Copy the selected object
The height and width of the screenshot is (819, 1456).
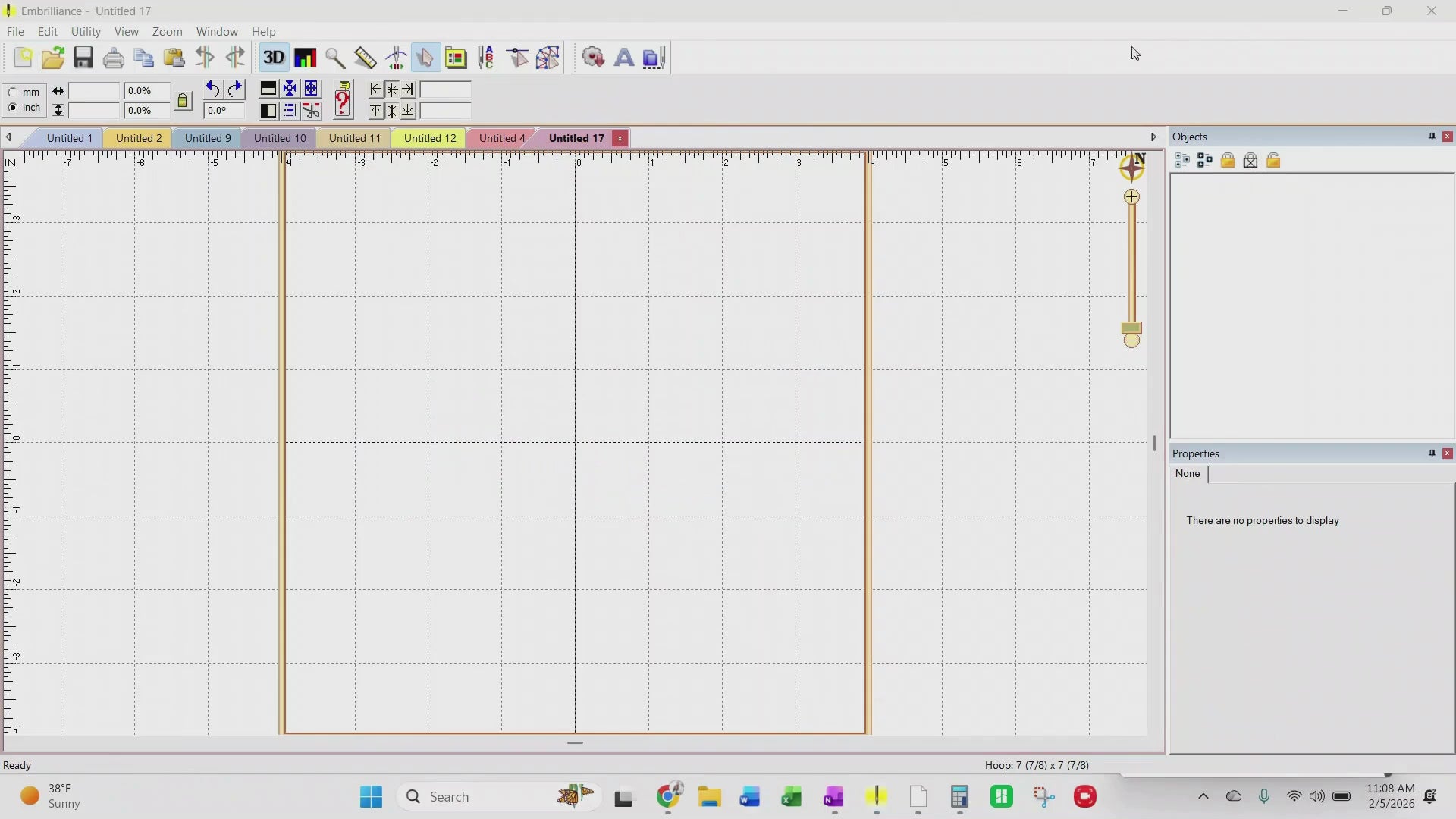tap(144, 58)
